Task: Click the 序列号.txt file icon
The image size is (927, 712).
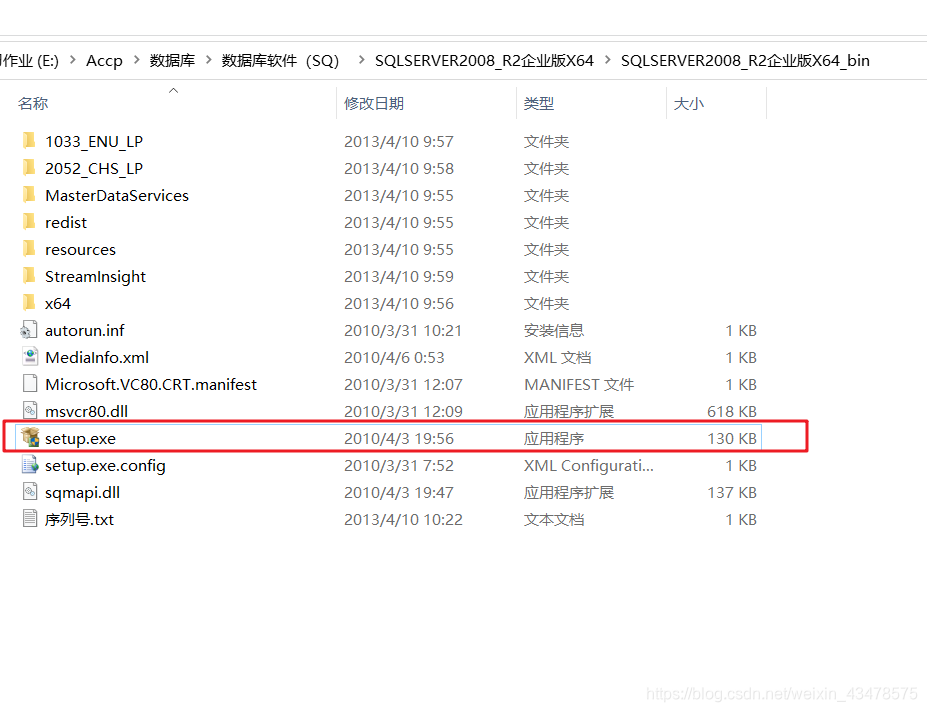Action: click(30, 519)
